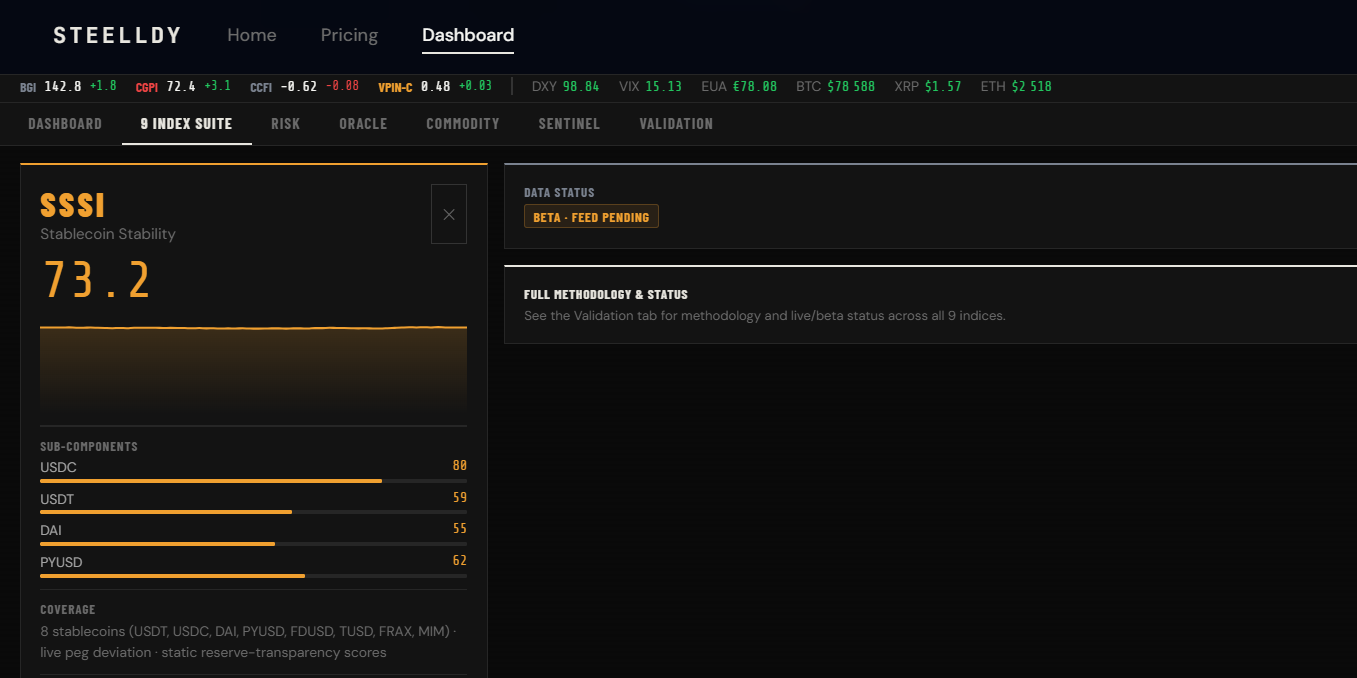Click the DXY 98.84 ticker

565,87
